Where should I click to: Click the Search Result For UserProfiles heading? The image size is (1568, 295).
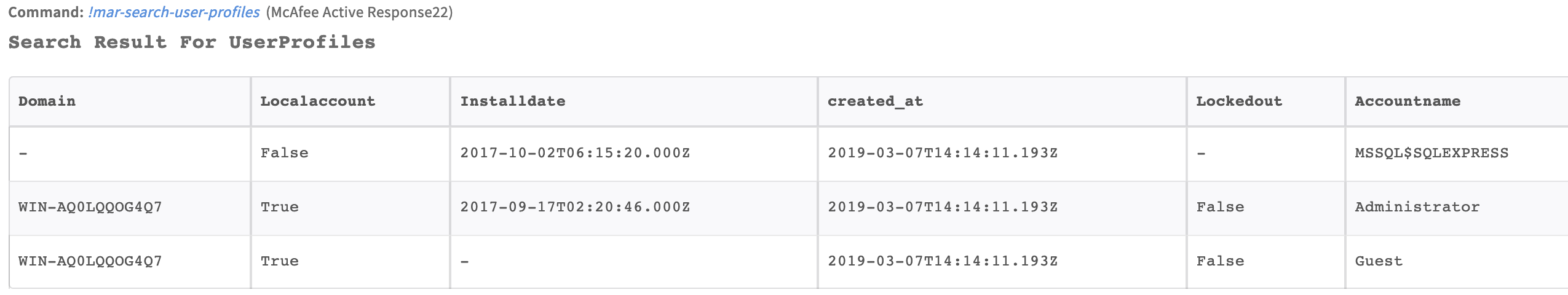[191, 42]
